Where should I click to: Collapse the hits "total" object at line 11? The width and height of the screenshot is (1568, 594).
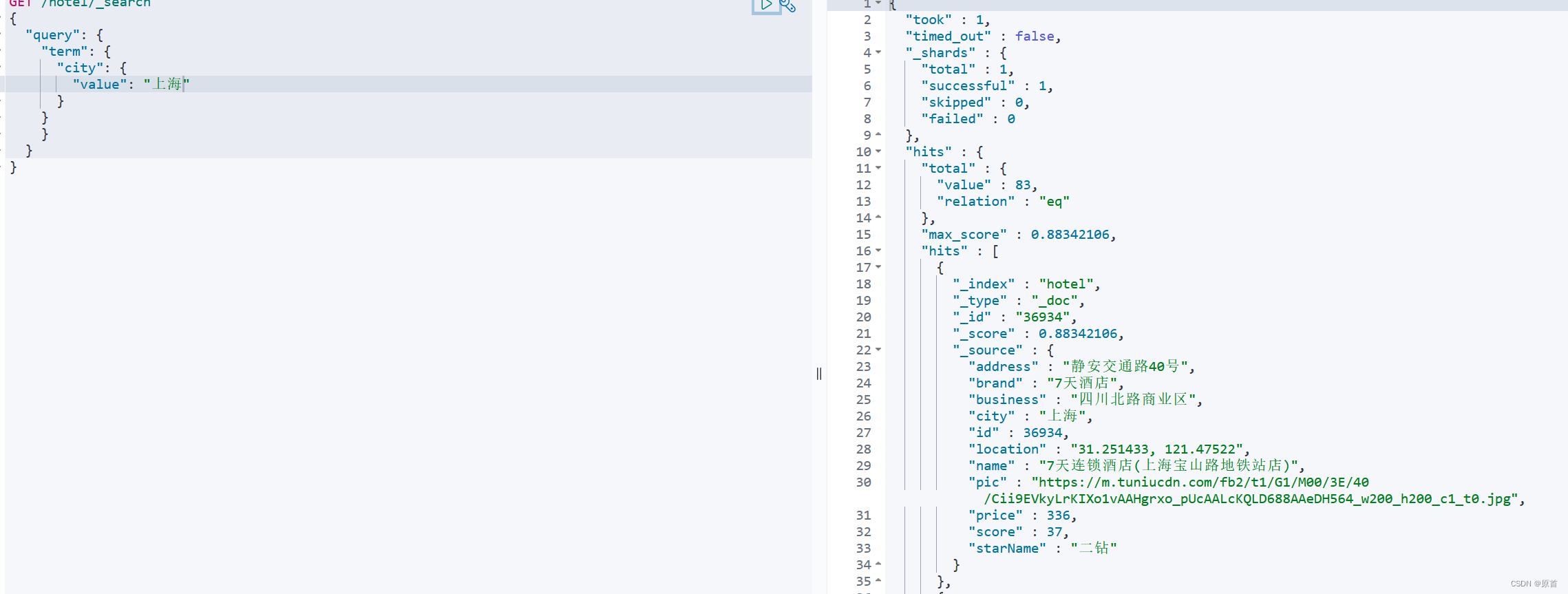pos(878,168)
